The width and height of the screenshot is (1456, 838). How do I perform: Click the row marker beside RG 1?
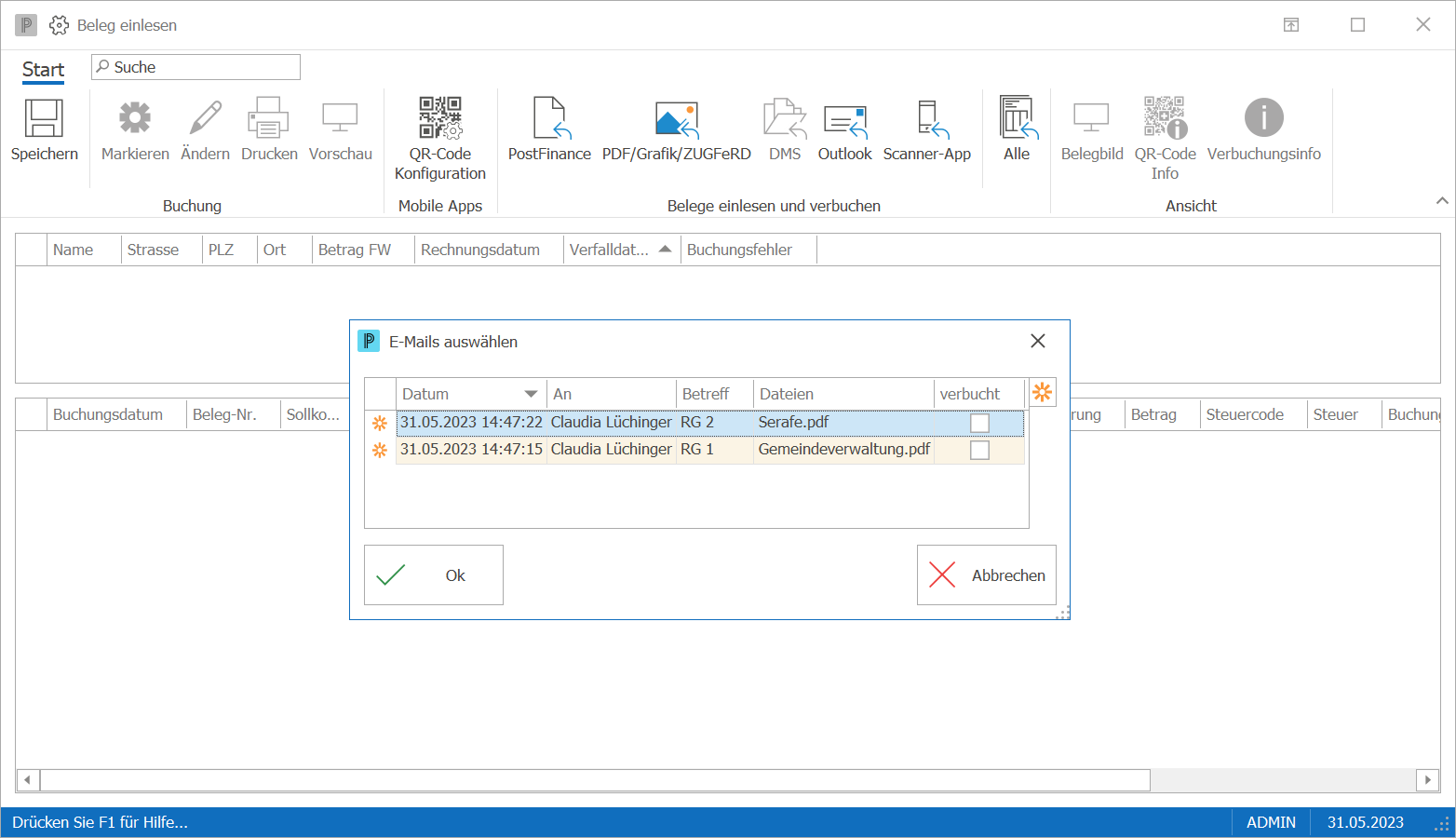pyautogui.click(x=380, y=450)
